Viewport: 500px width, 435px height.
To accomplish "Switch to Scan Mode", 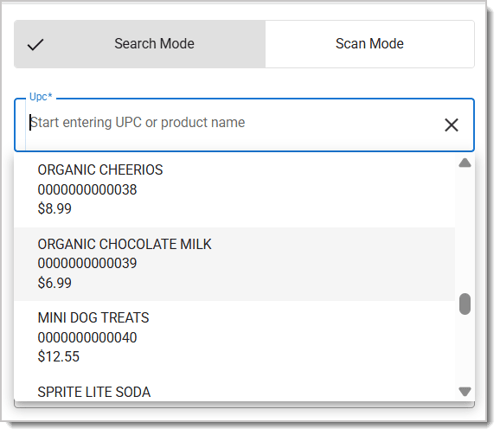I will (x=370, y=44).
